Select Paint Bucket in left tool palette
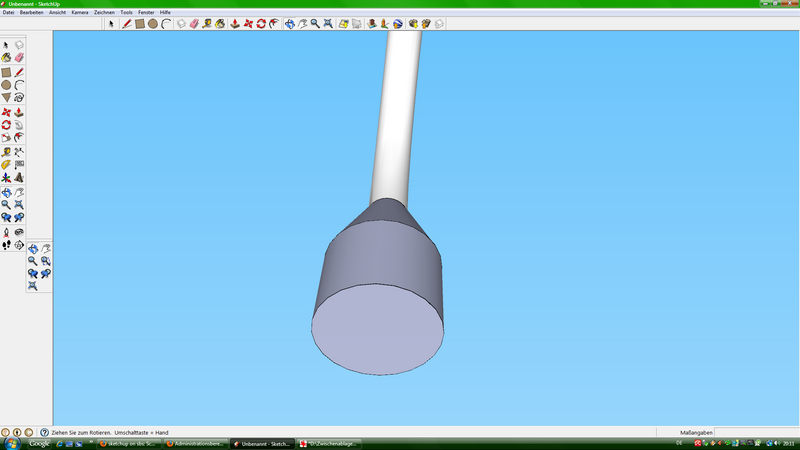This screenshot has width=800, height=450. click(x=6, y=59)
